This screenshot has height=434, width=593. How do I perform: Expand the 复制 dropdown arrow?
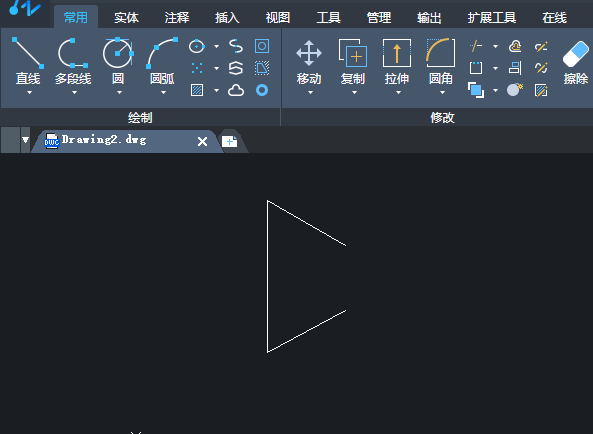pos(354,93)
